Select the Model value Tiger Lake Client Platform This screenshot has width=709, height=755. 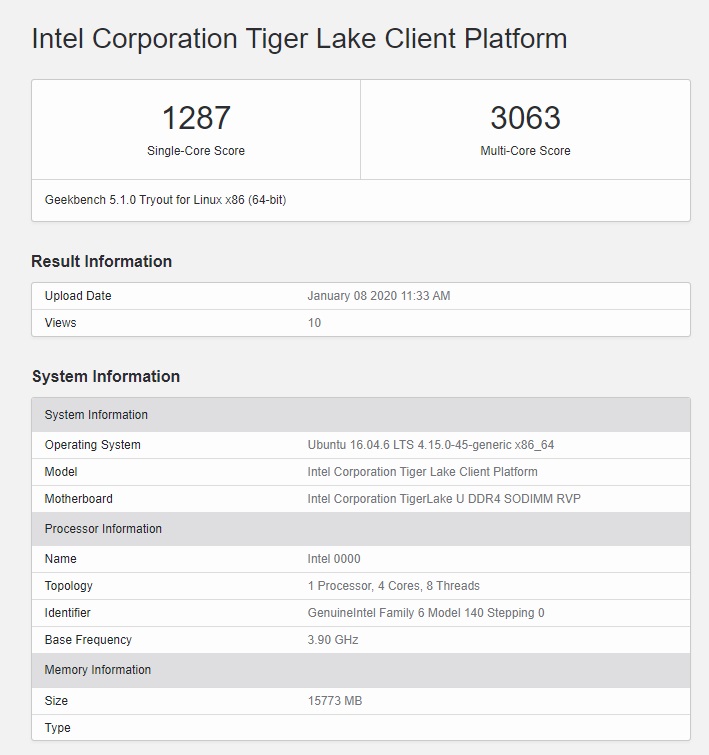(x=422, y=471)
